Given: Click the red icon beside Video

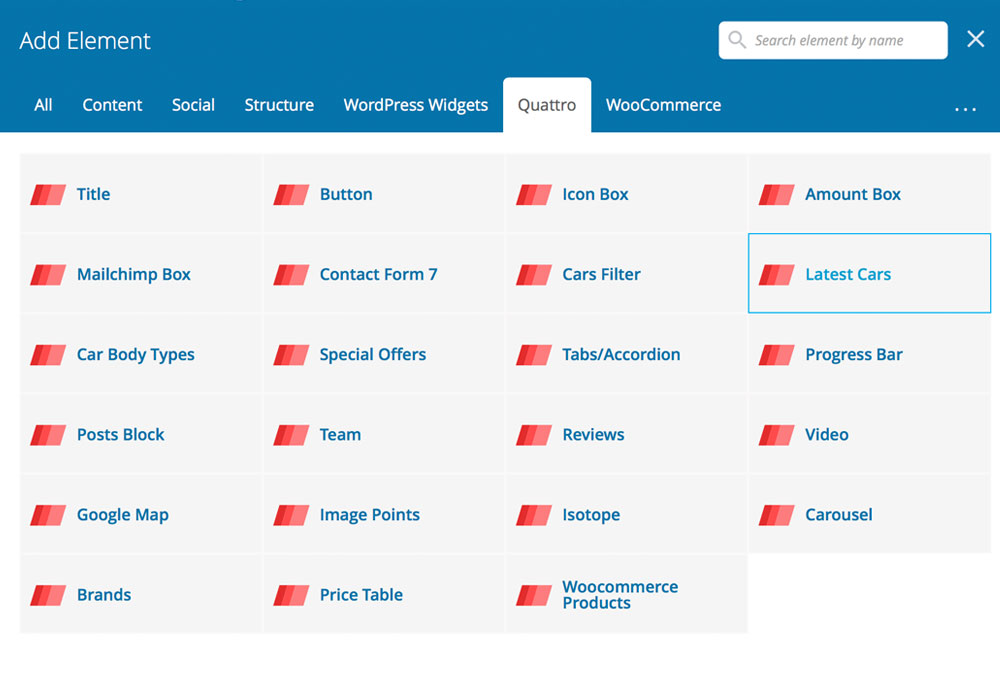Looking at the screenshot, I should tap(776, 435).
